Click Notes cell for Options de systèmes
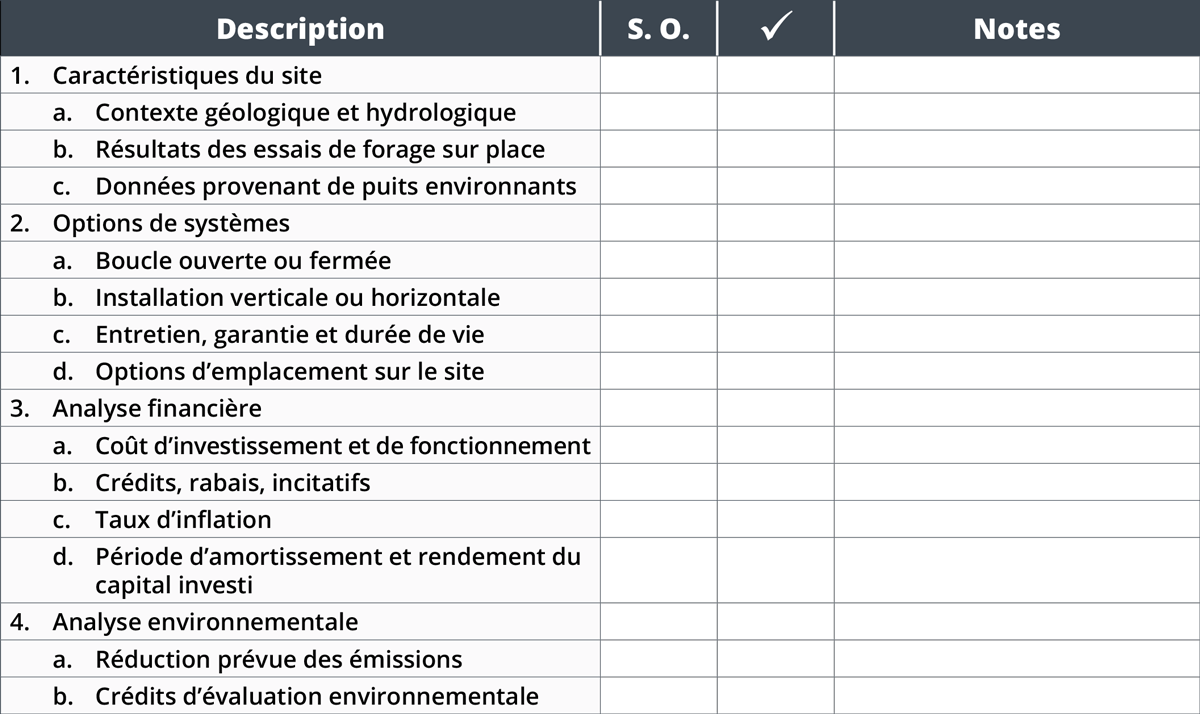This screenshot has height=714, width=1200. (x=1017, y=223)
